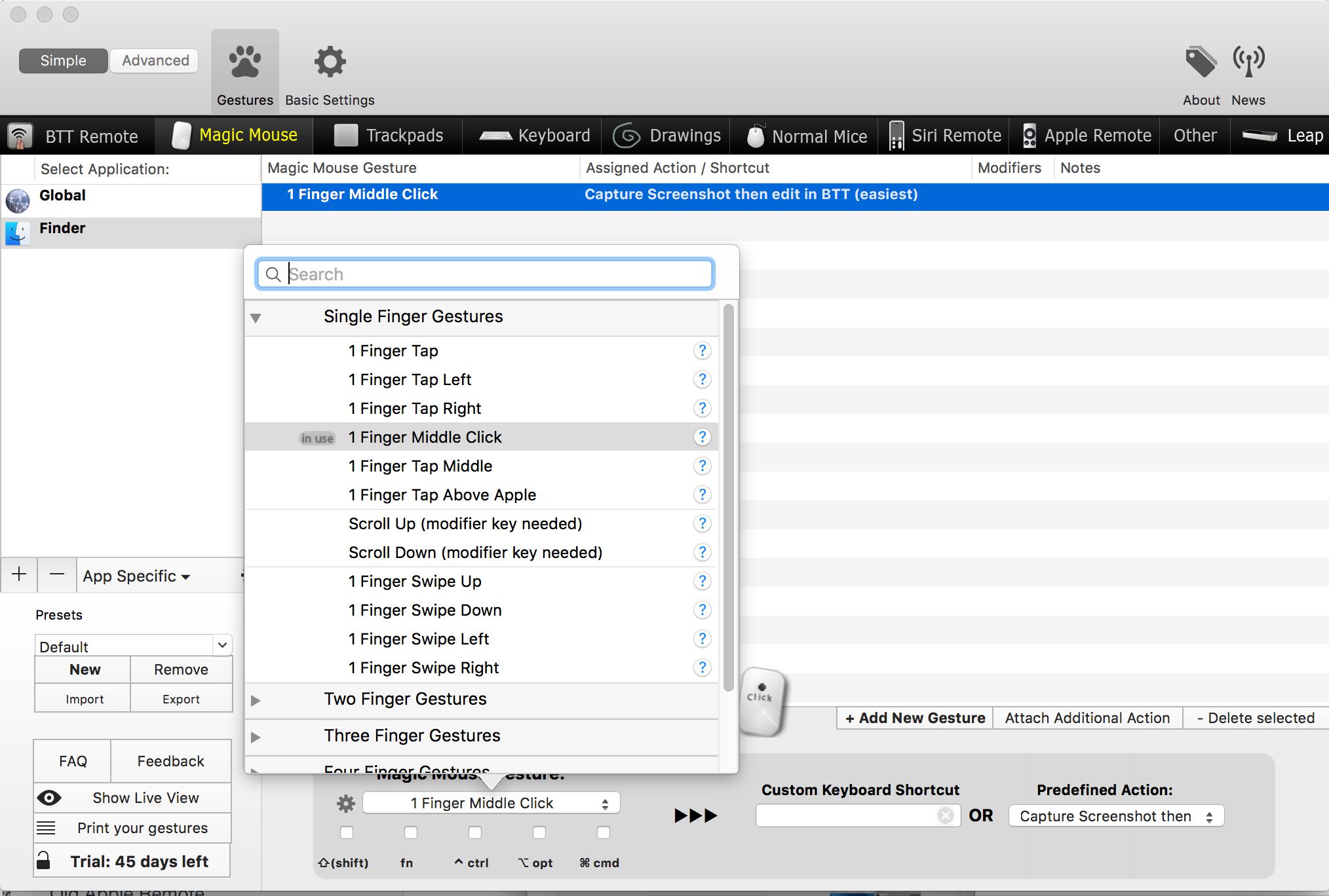1329x896 pixels.
Task: Click the Finder app icon
Action: 18,233
